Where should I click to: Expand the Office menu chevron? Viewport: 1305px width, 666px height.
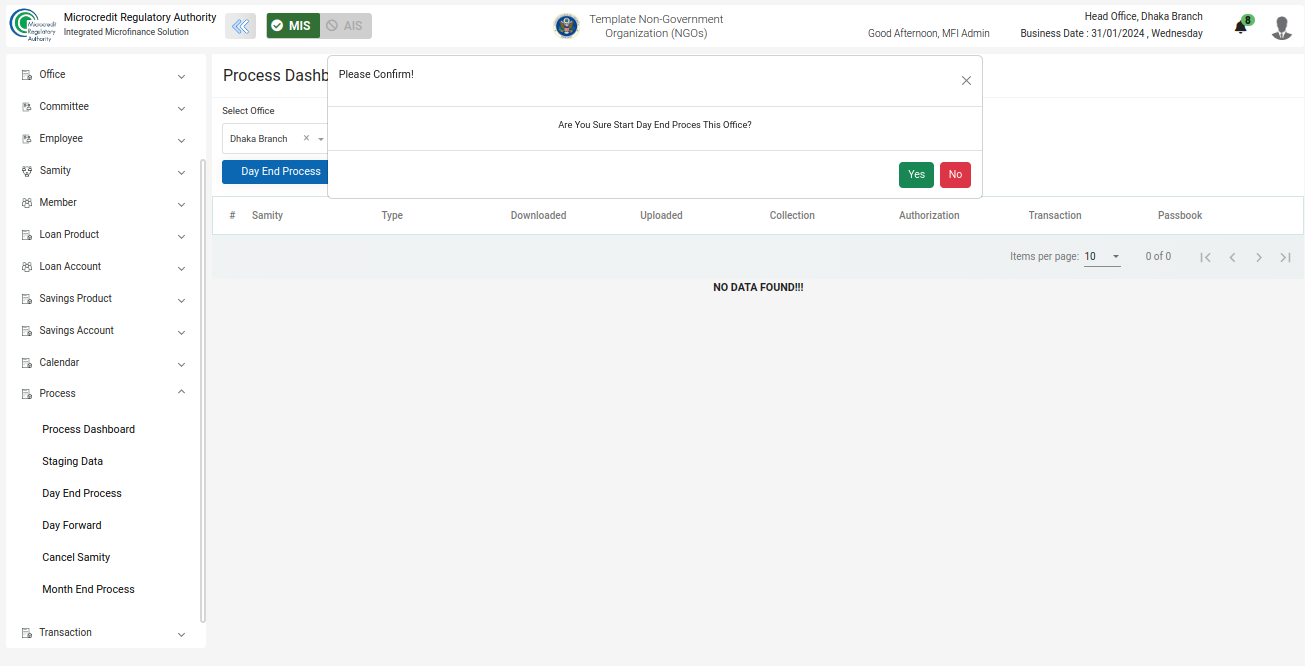point(181,76)
